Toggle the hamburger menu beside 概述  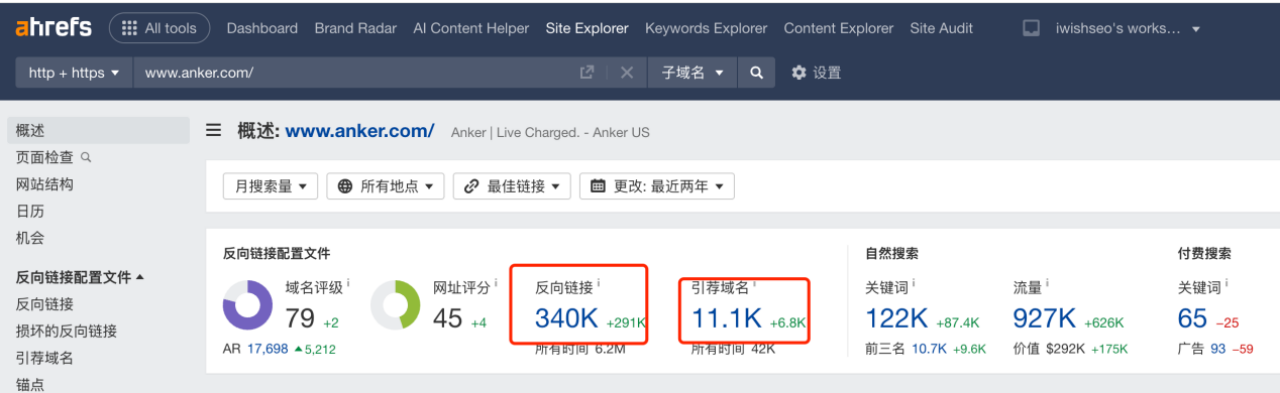tap(213, 130)
